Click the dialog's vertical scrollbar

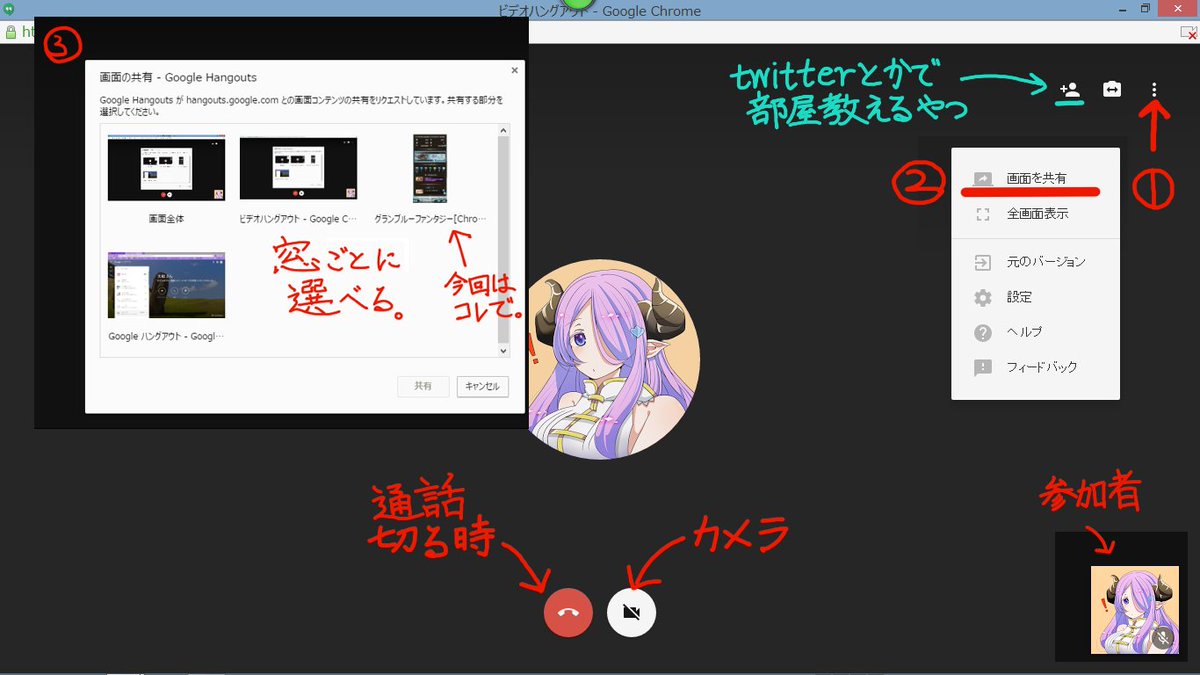tap(504, 240)
